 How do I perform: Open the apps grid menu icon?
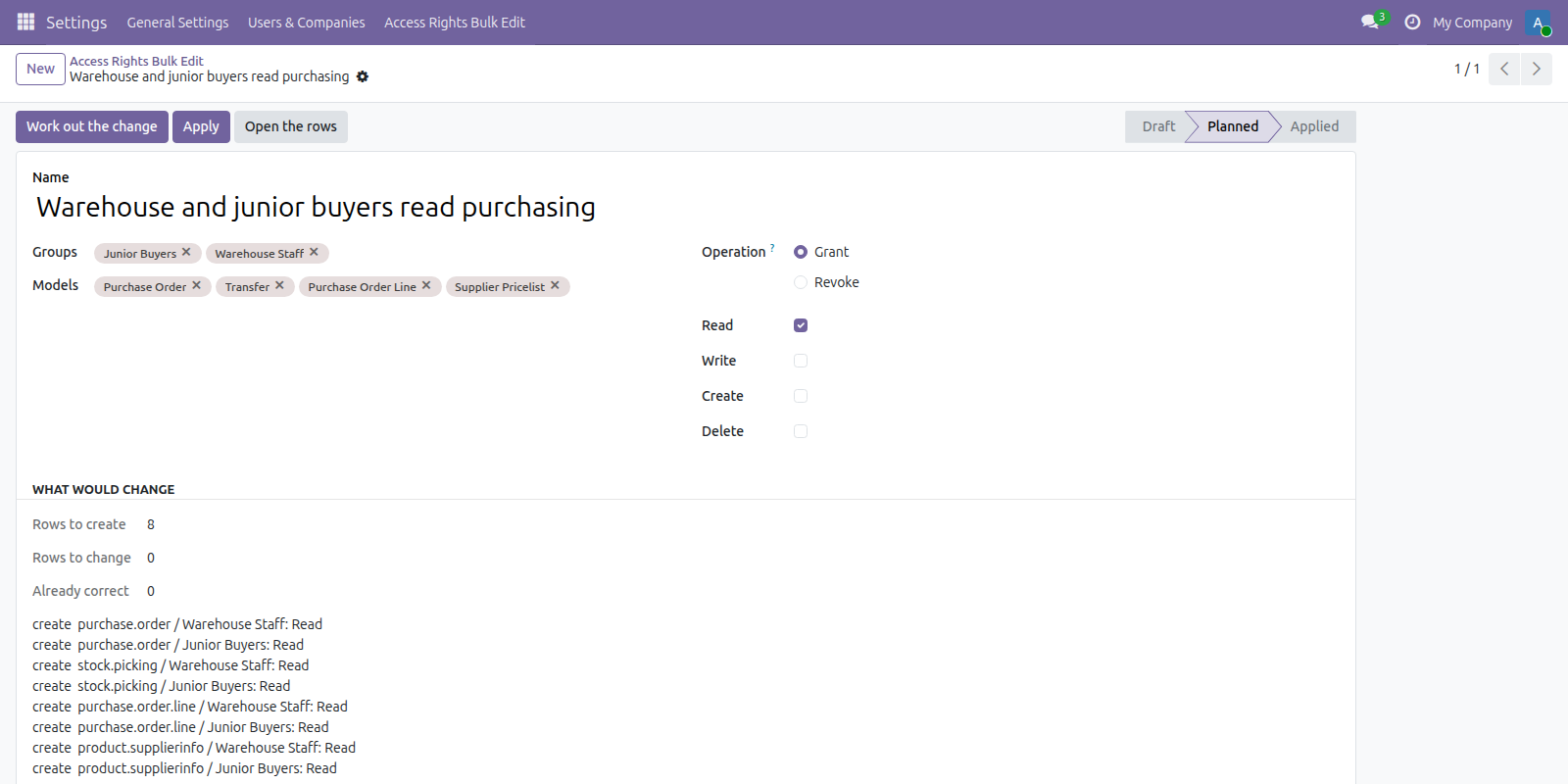click(x=25, y=22)
